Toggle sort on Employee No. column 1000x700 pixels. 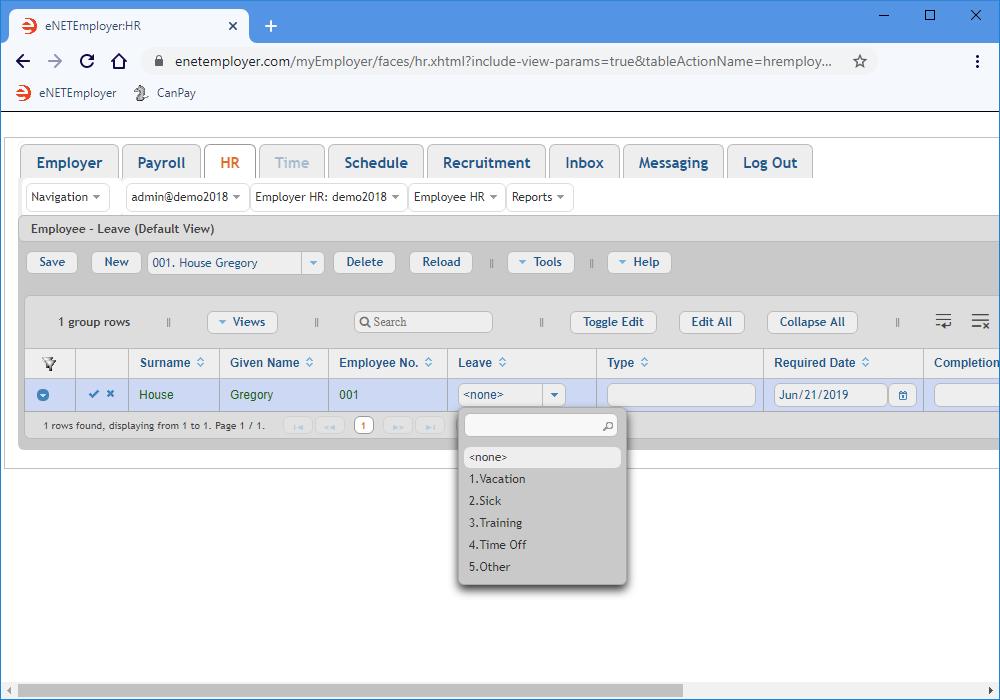430,363
